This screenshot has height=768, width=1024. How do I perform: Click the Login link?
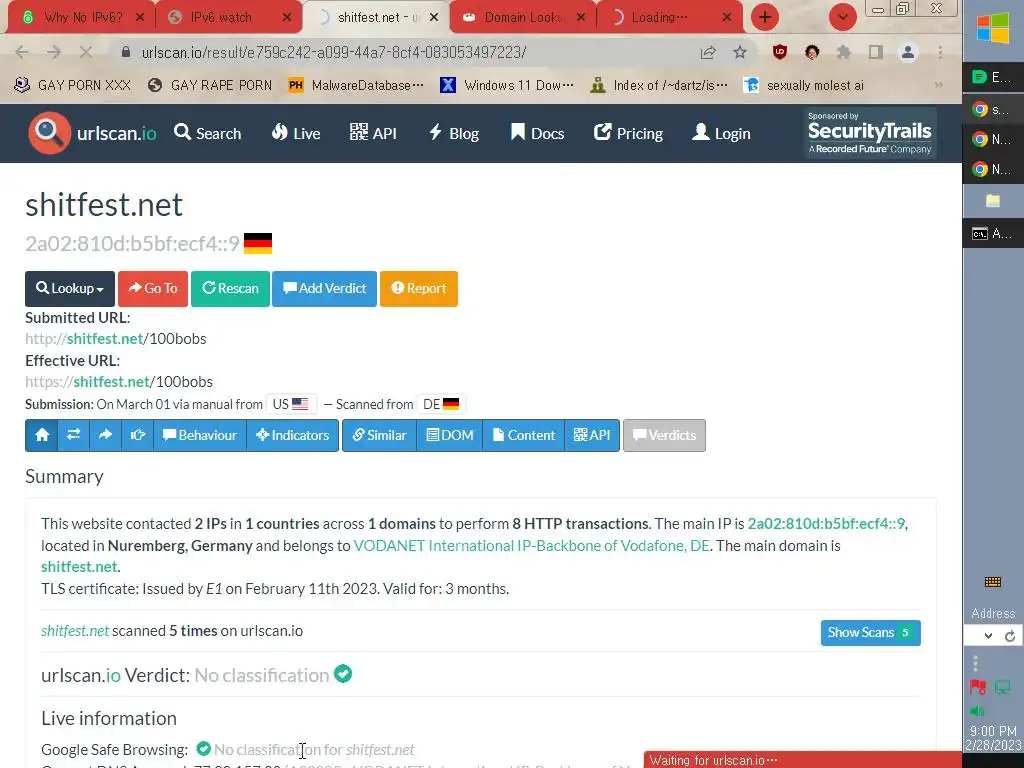(x=721, y=133)
